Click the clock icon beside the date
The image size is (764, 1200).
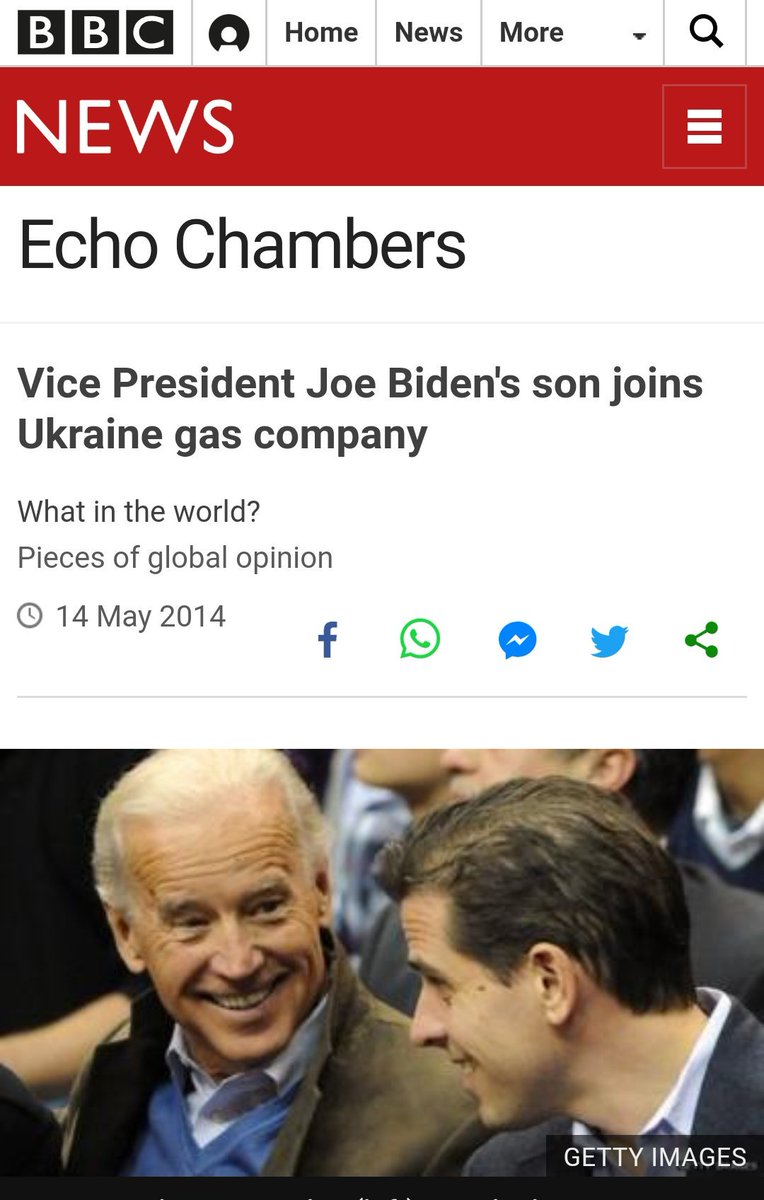pyautogui.click(x=31, y=615)
